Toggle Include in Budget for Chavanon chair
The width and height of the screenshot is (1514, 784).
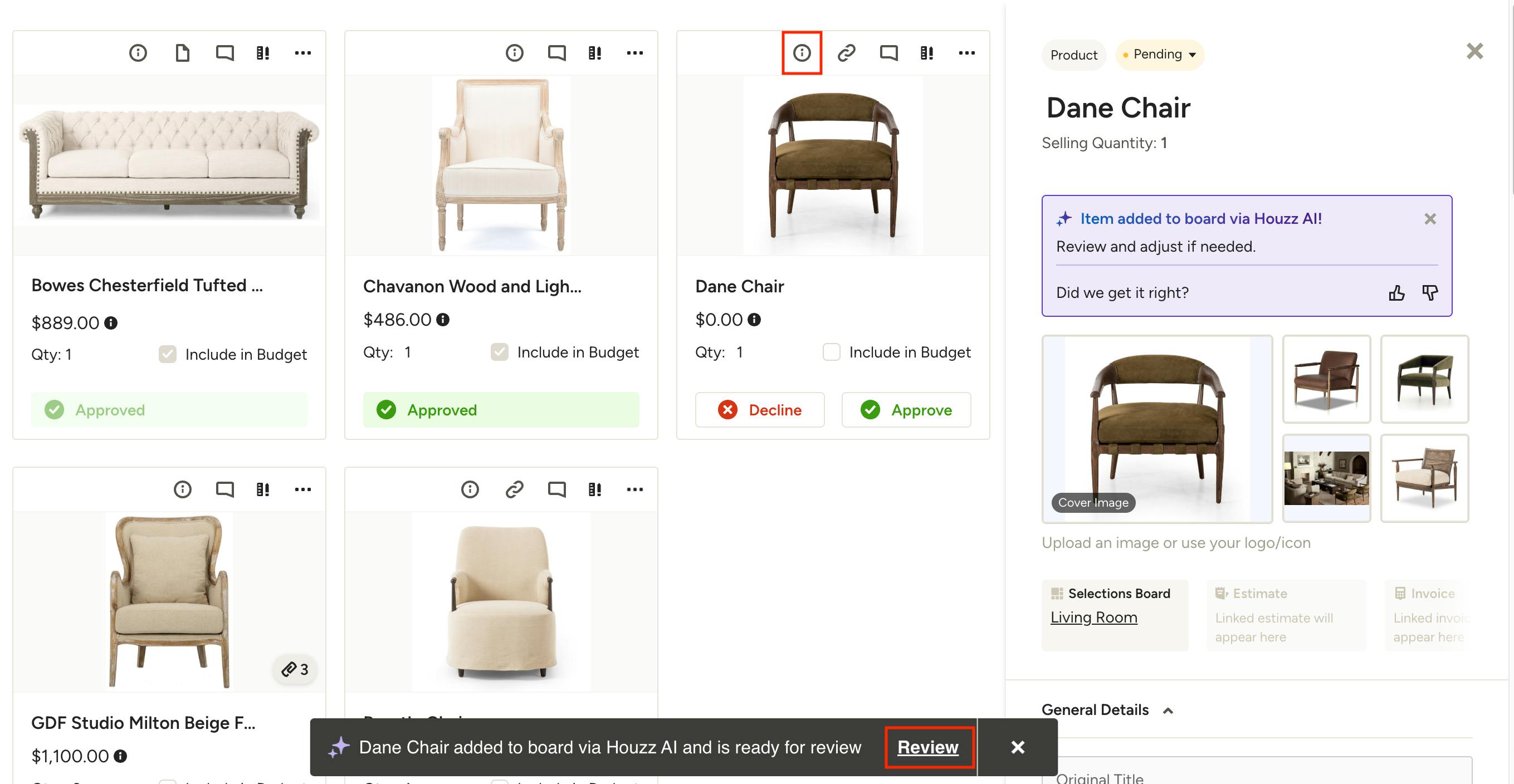tap(499, 352)
